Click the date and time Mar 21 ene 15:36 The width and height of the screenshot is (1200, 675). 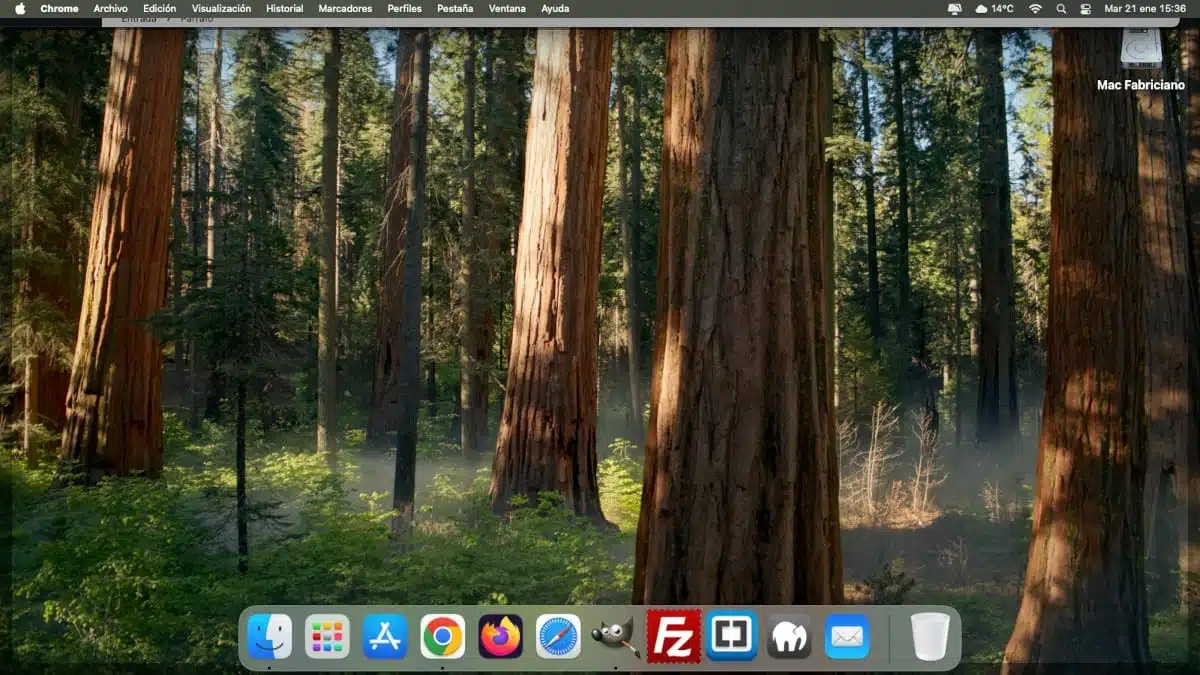(1145, 8)
